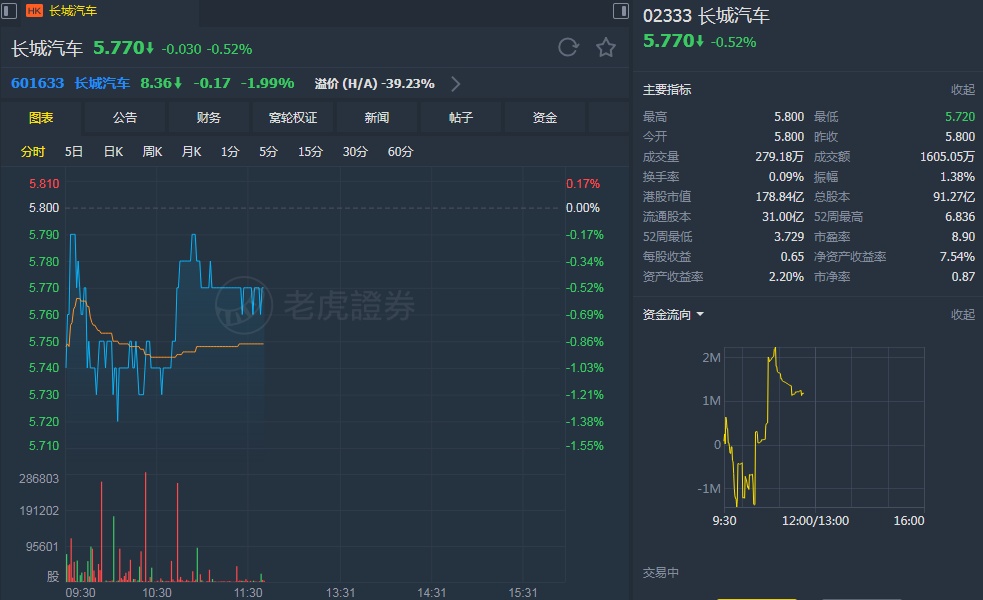Switch chart to 日K

coord(113,152)
